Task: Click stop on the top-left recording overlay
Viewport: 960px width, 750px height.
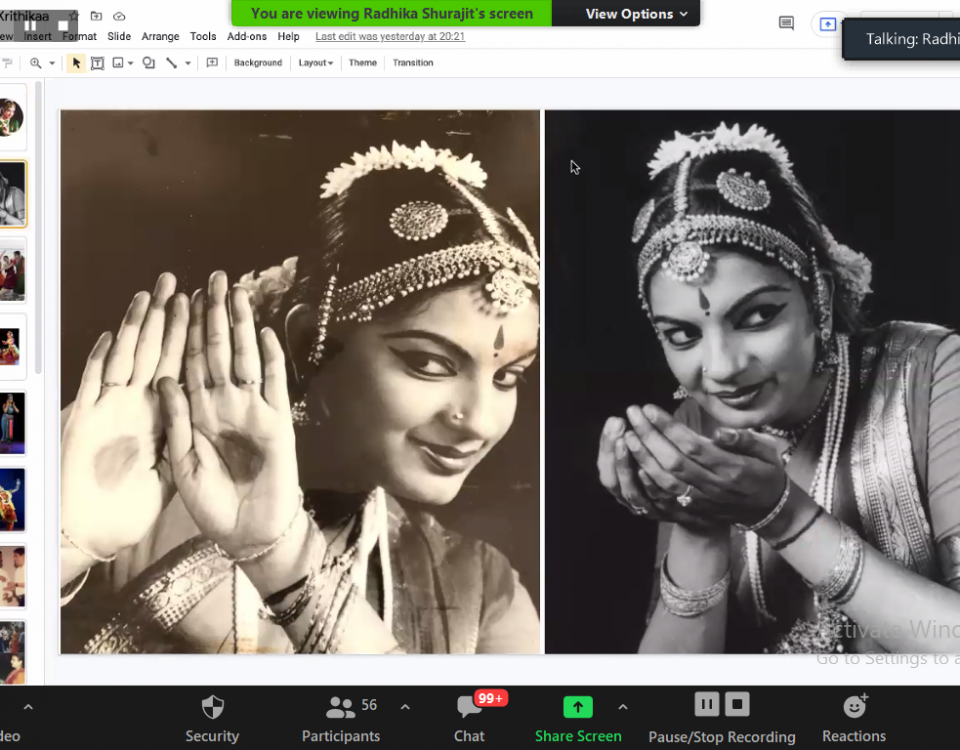Action: coord(63,26)
